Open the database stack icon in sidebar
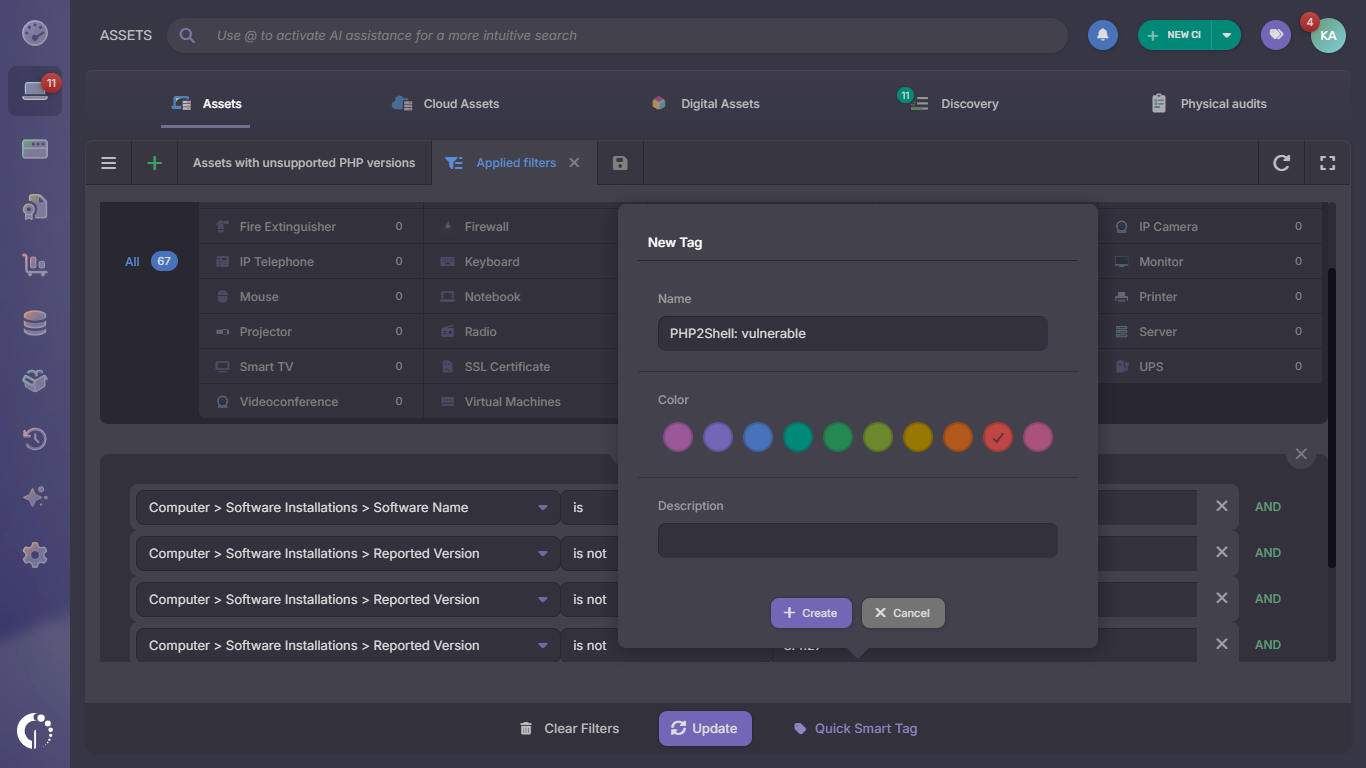The image size is (1366, 768). point(35,323)
